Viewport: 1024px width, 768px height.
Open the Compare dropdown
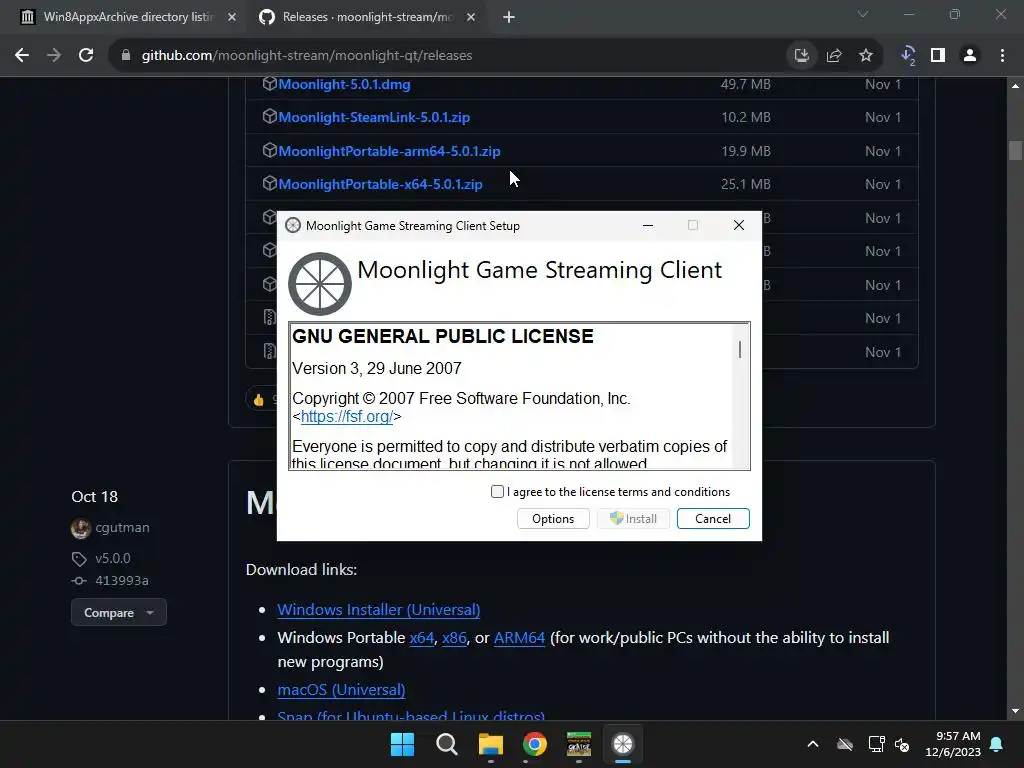119,613
